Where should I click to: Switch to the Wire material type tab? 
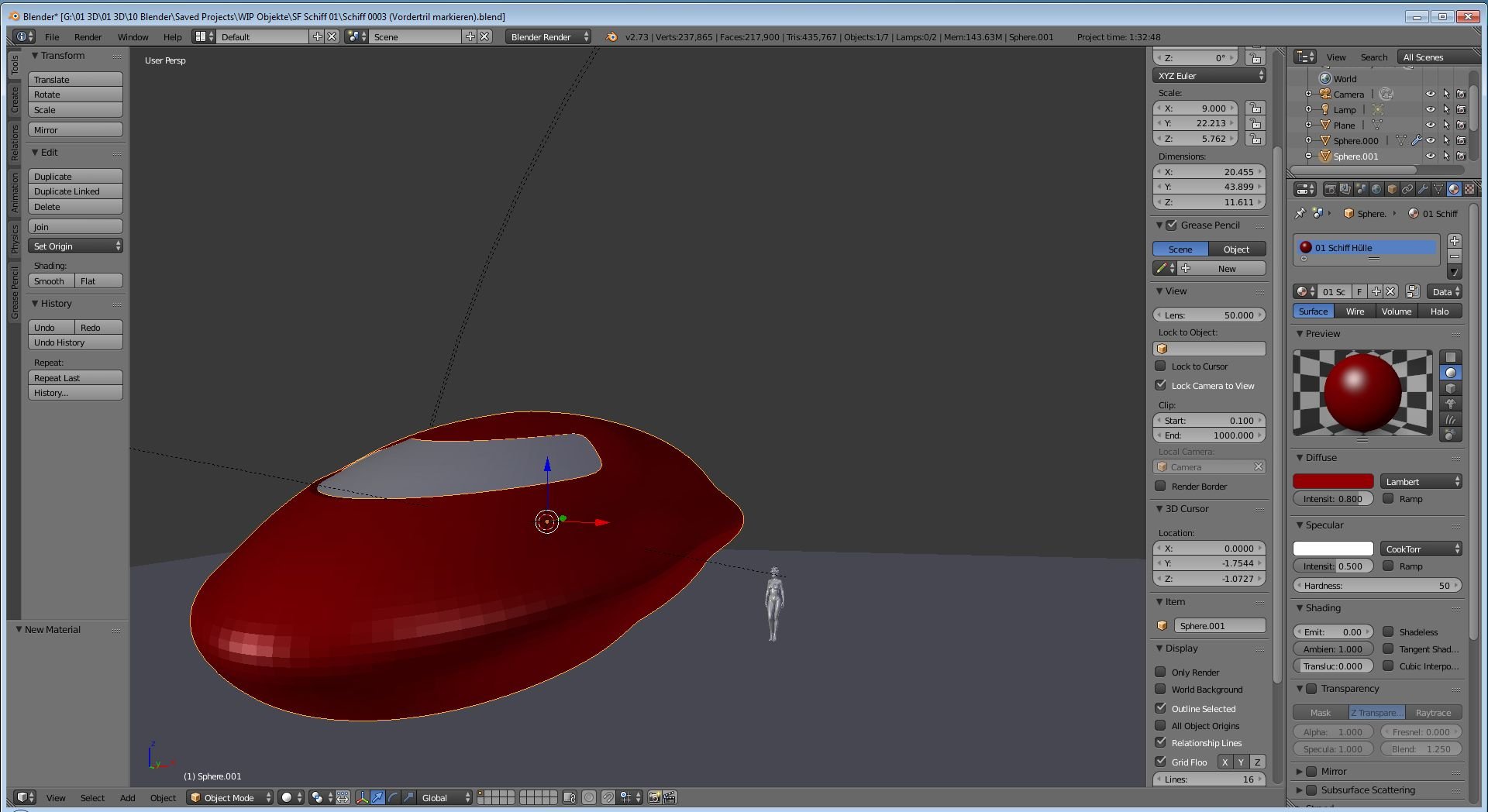pos(1355,311)
